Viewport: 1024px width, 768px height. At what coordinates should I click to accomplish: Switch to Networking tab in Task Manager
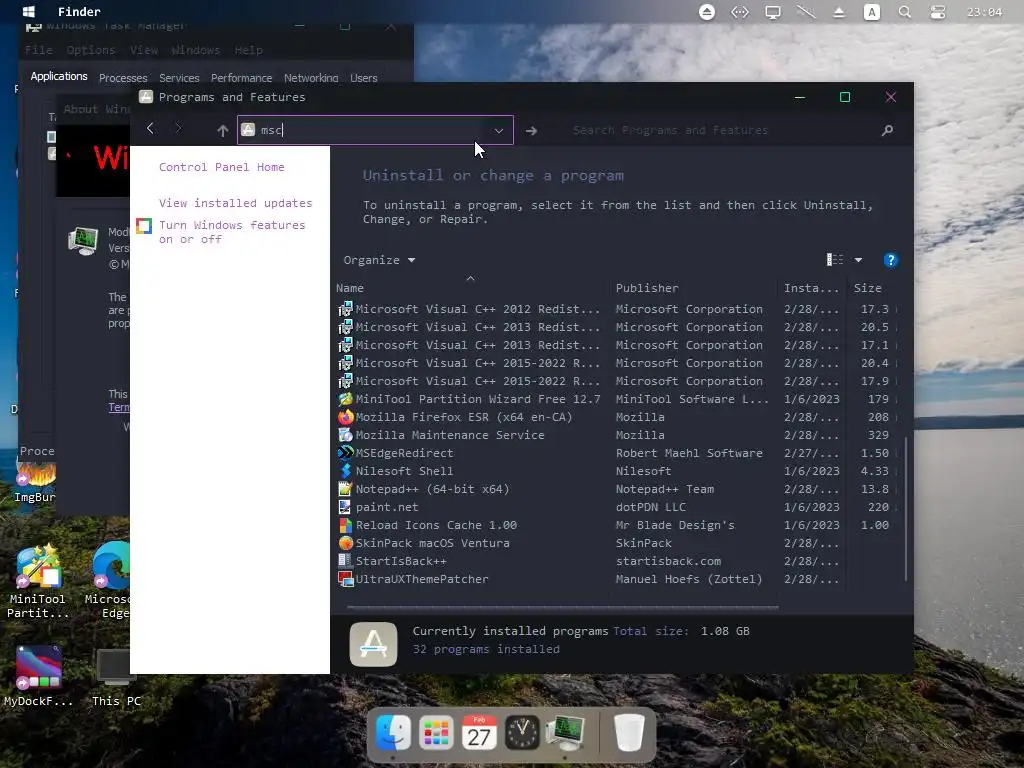coord(311,78)
